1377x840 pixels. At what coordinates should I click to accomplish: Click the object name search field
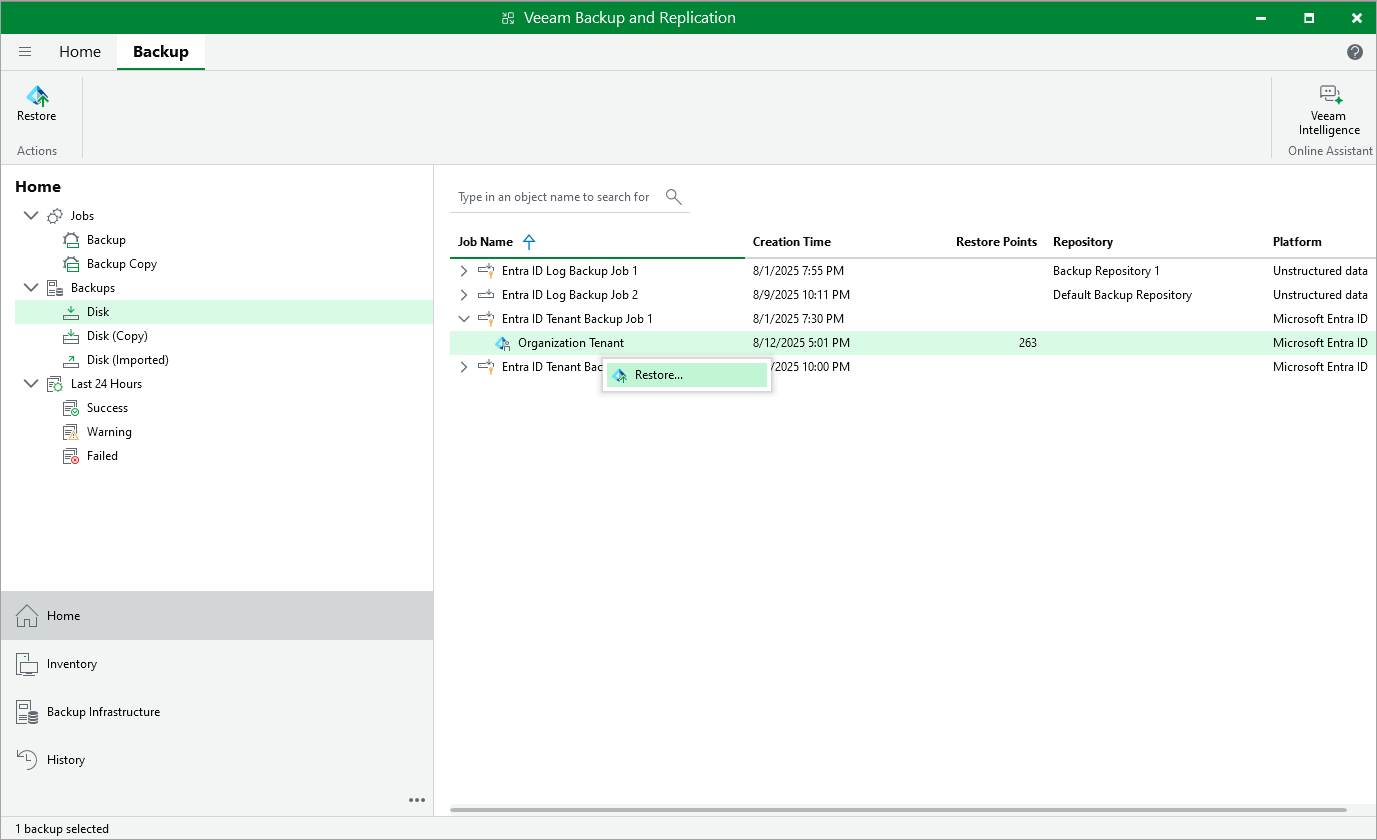(x=556, y=197)
